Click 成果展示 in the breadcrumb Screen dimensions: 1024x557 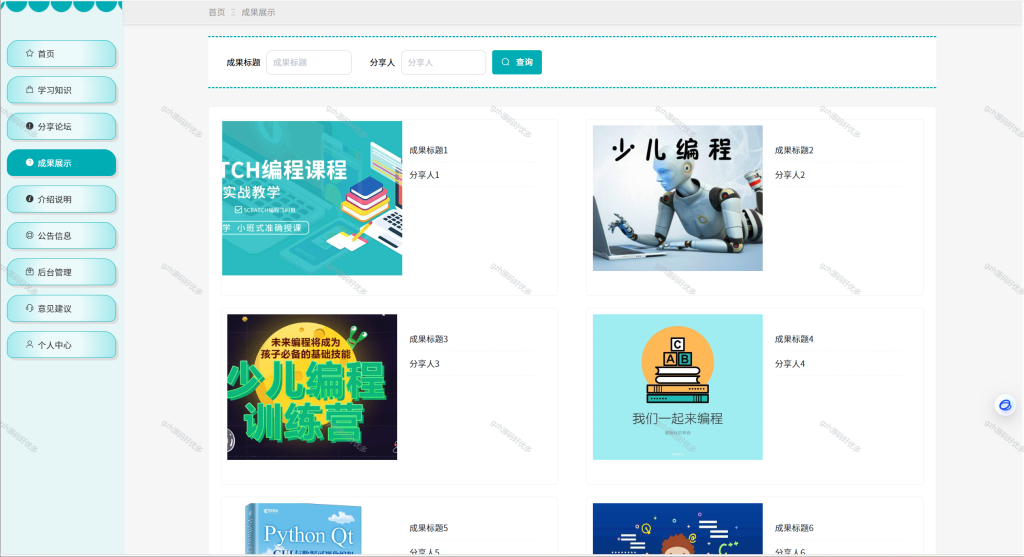pyautogui.click(x=258, y=12)
